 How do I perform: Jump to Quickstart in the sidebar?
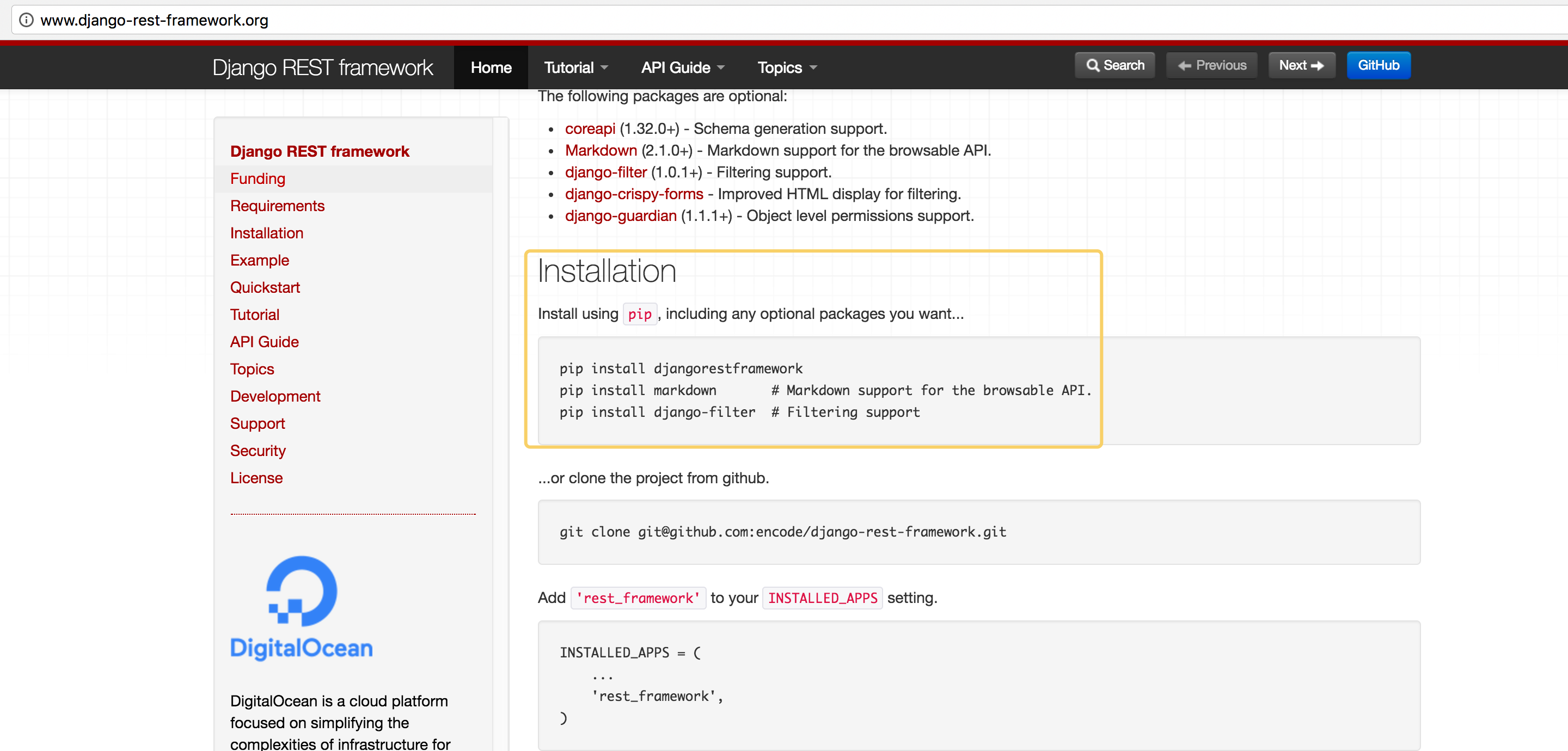click(x=265, y=288)
